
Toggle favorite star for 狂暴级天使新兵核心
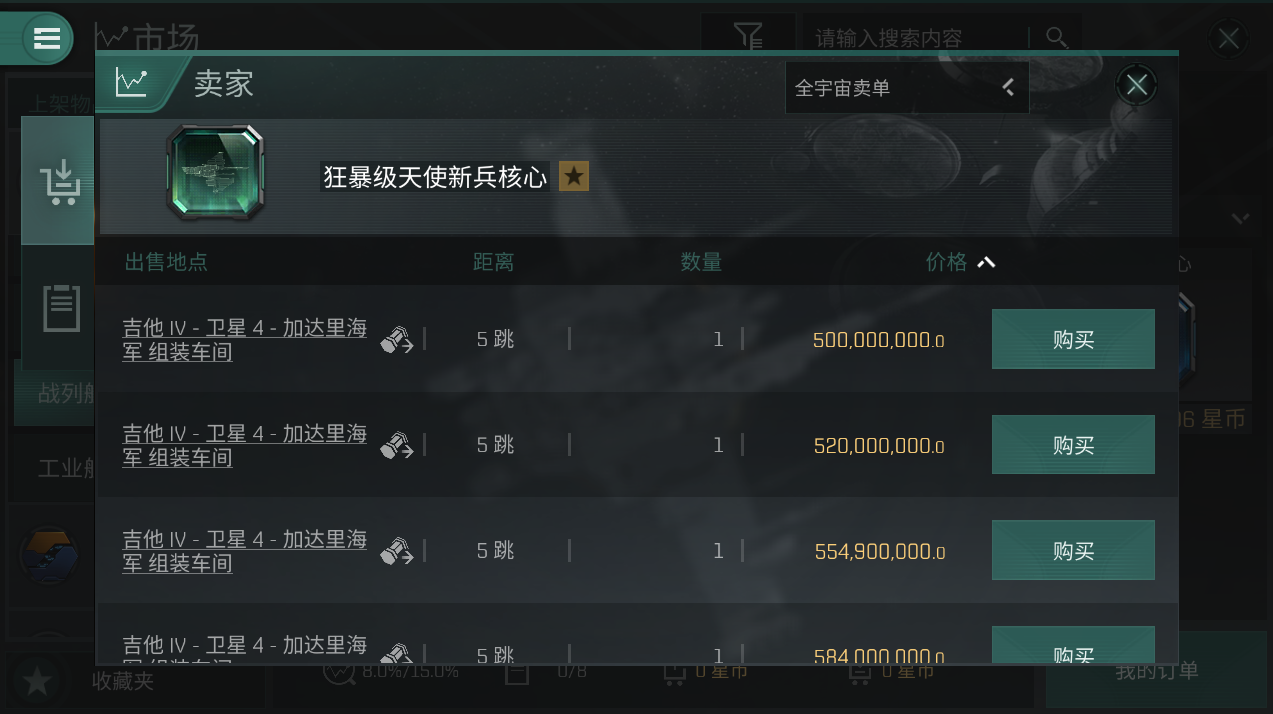[574, 177]
